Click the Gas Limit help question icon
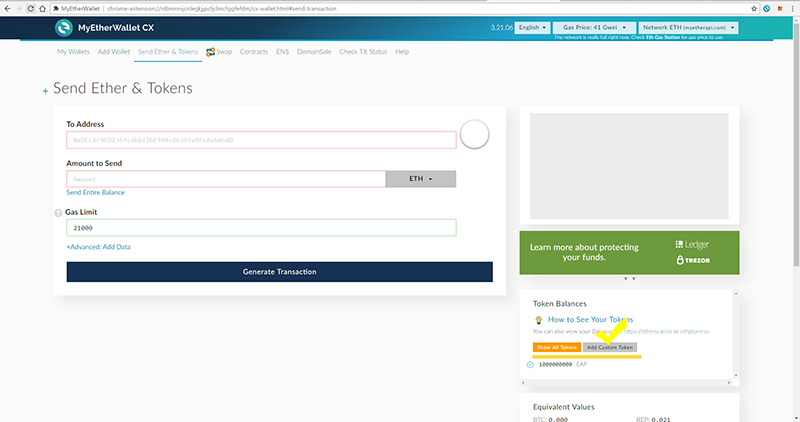The image size is (800, 422). [x=58, y=213]
